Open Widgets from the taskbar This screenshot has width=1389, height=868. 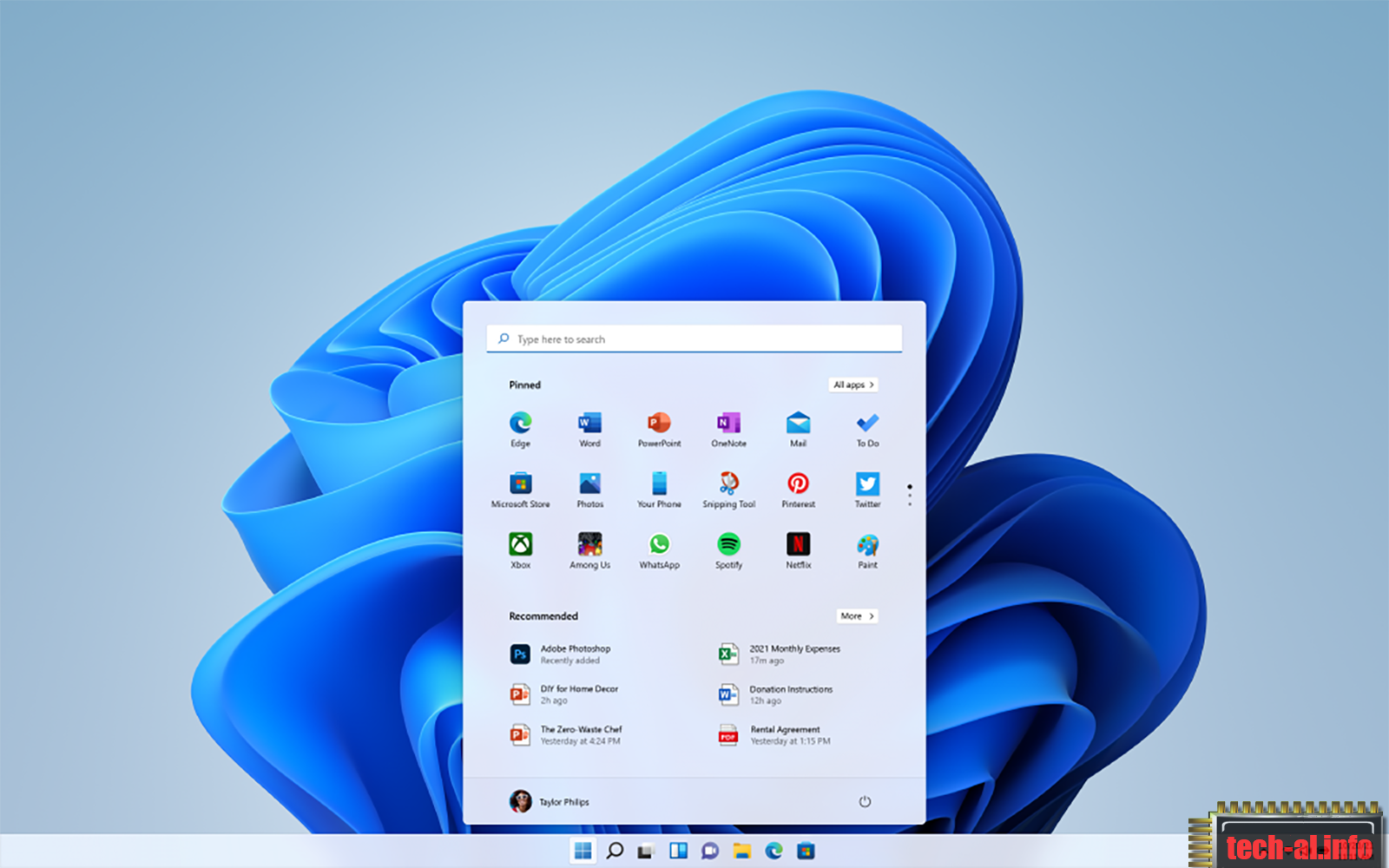point(678,851)
